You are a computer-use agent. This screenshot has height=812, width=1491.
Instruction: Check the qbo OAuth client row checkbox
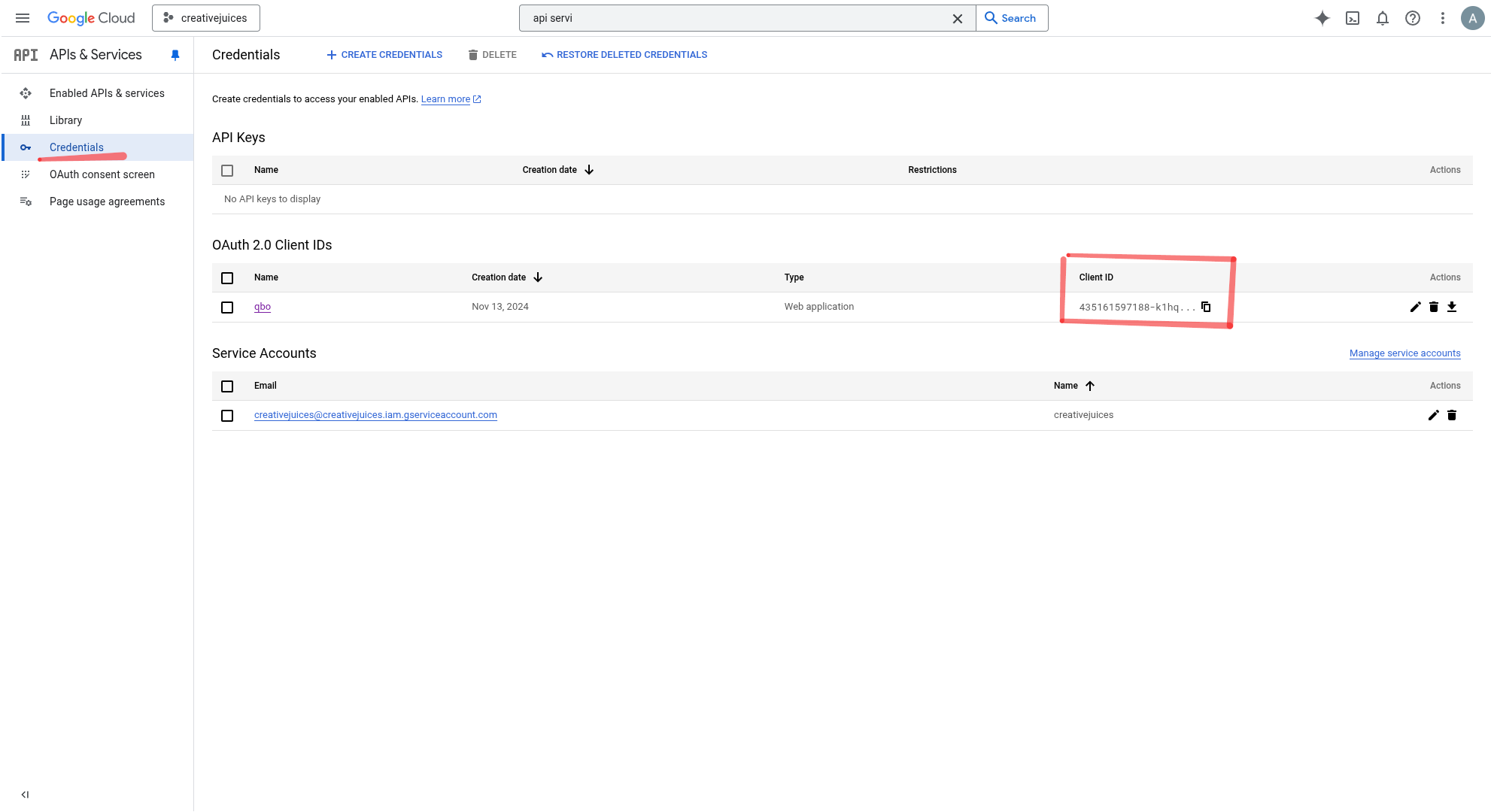point(227,307)
